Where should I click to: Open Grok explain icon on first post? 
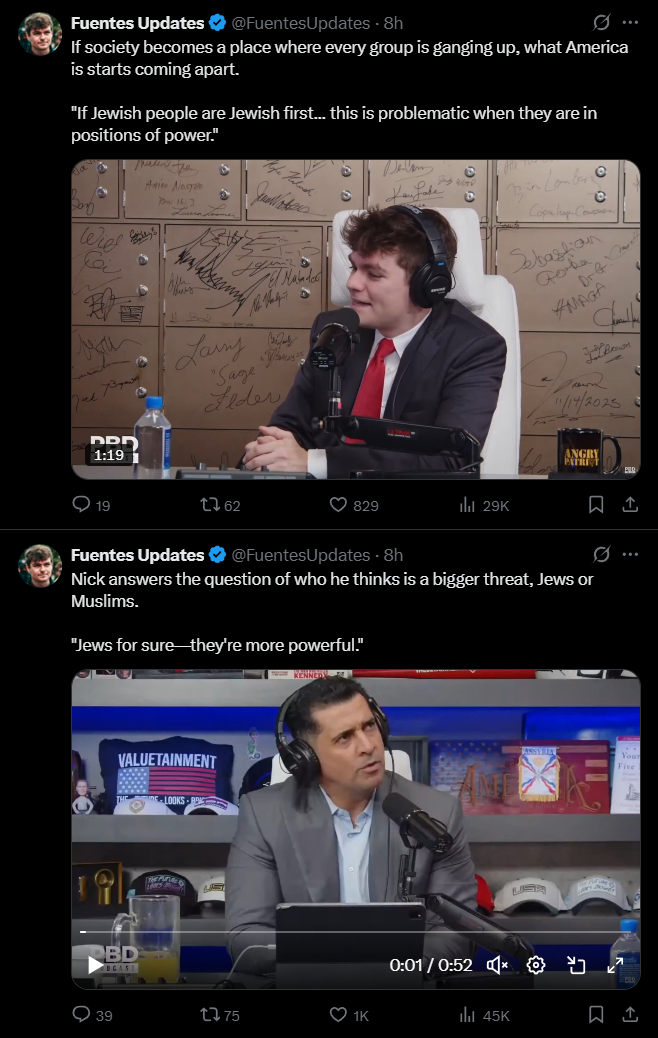tap(601, 23)
